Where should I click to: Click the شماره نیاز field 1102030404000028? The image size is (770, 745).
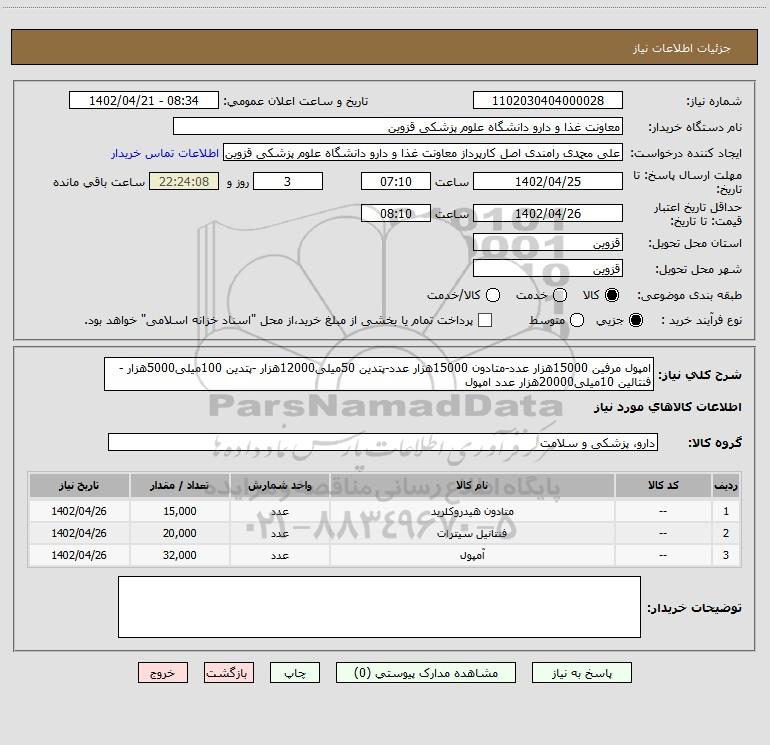(x=548, y=101)
